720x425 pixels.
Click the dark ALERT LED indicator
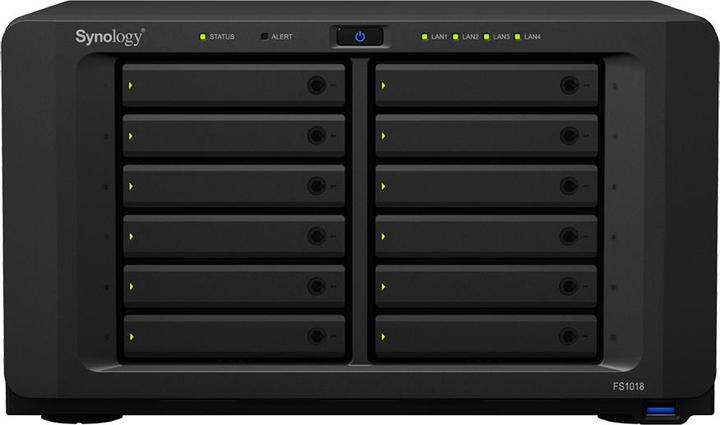(264, 36)
